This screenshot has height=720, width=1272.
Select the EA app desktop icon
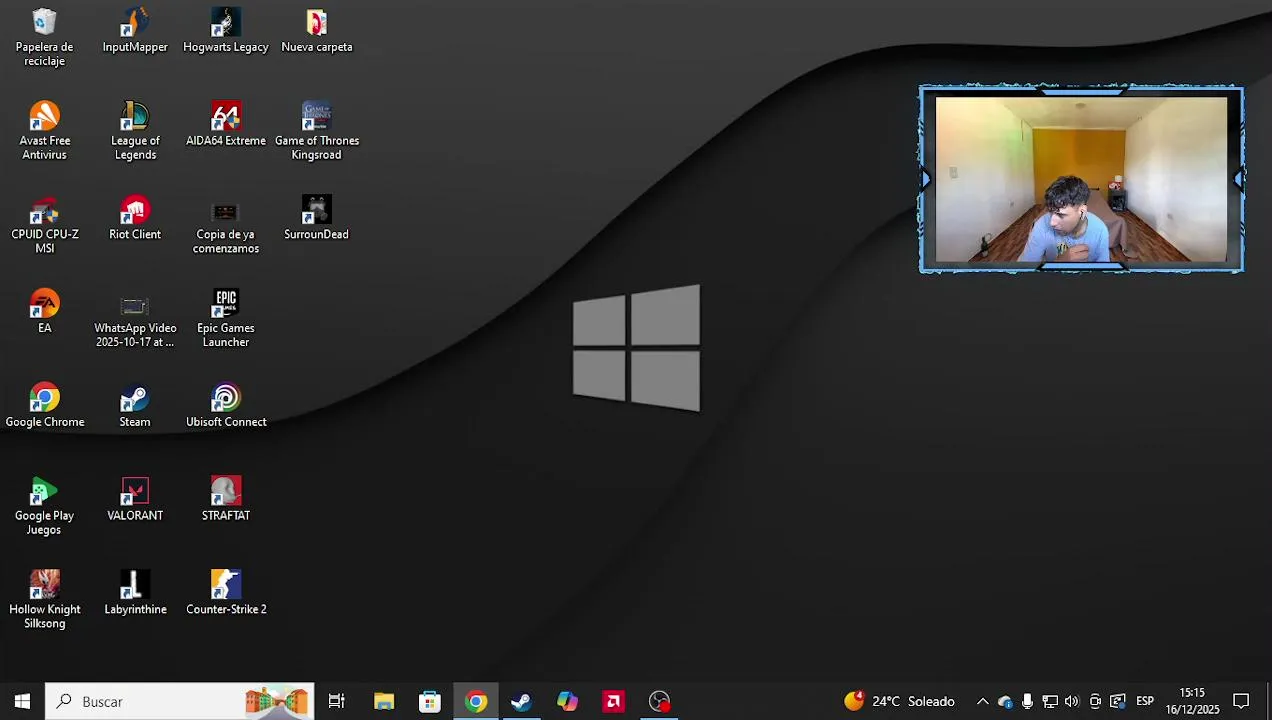tap(44, 311)
